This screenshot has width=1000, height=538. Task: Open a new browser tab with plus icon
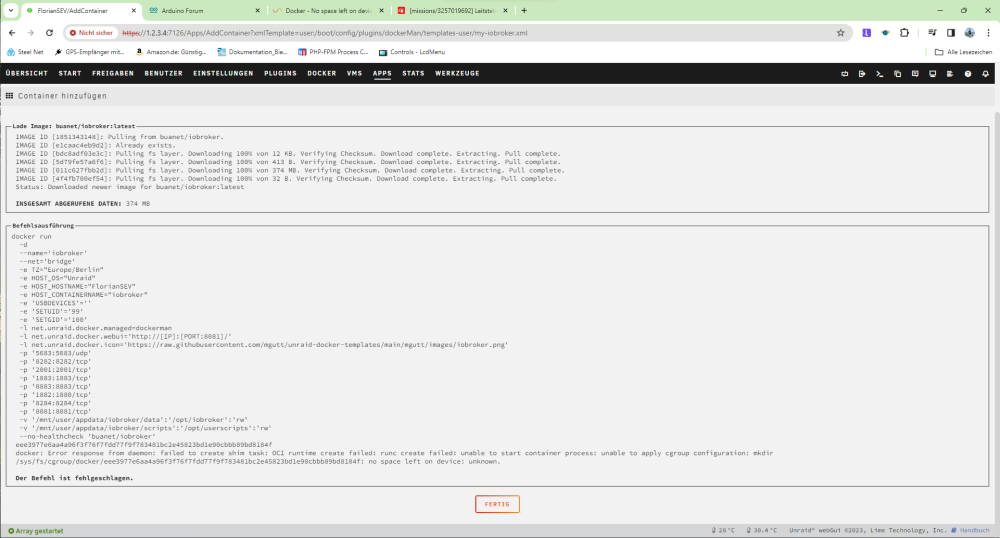524,10
